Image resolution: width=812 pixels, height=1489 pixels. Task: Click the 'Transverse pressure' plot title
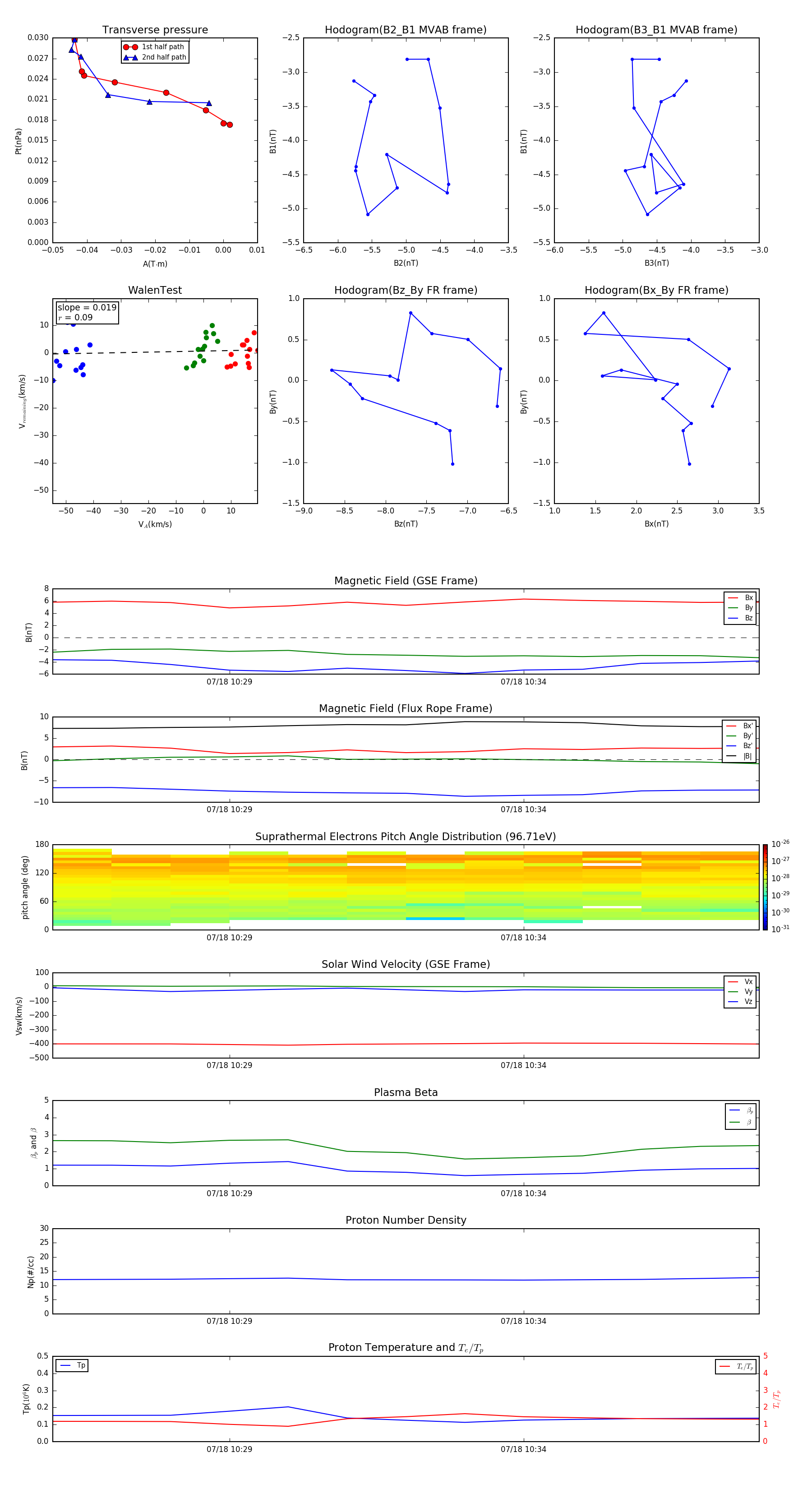click(x=155, y=30)
